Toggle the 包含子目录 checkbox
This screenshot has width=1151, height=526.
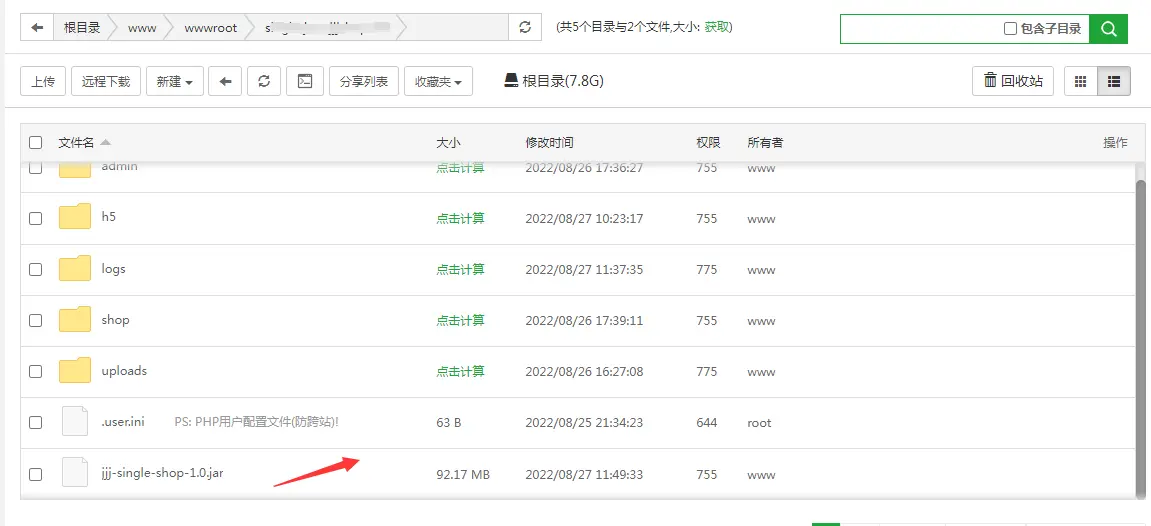[x=1010, y=29]
